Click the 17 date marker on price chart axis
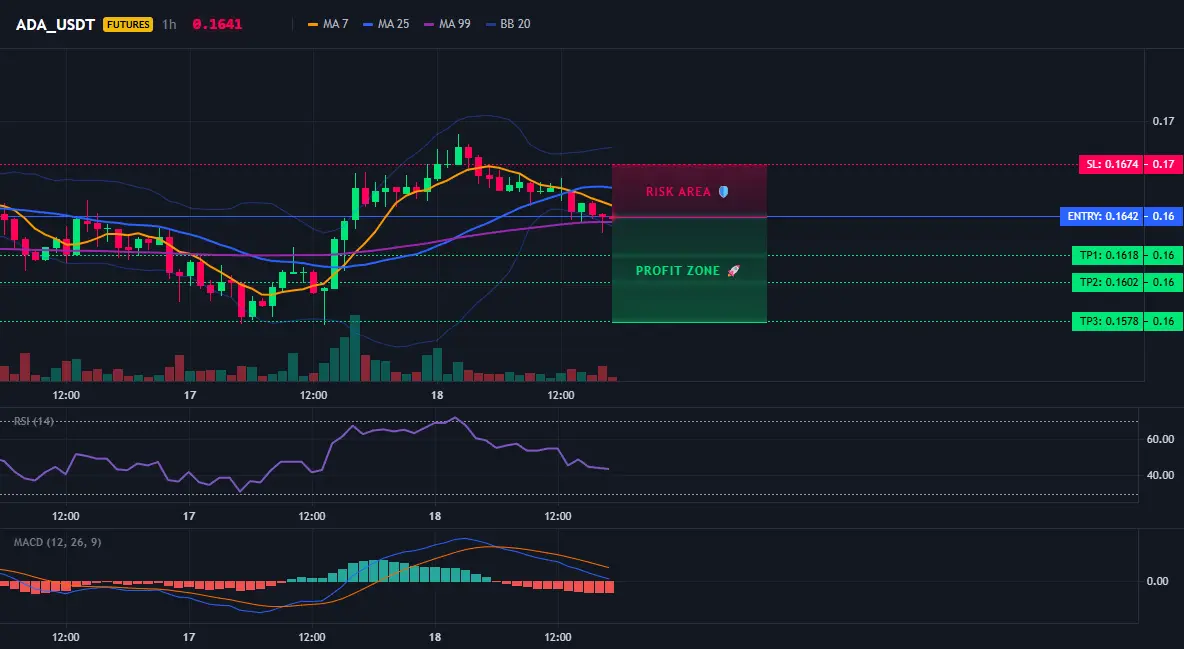1184x649 pixels. 190,395
